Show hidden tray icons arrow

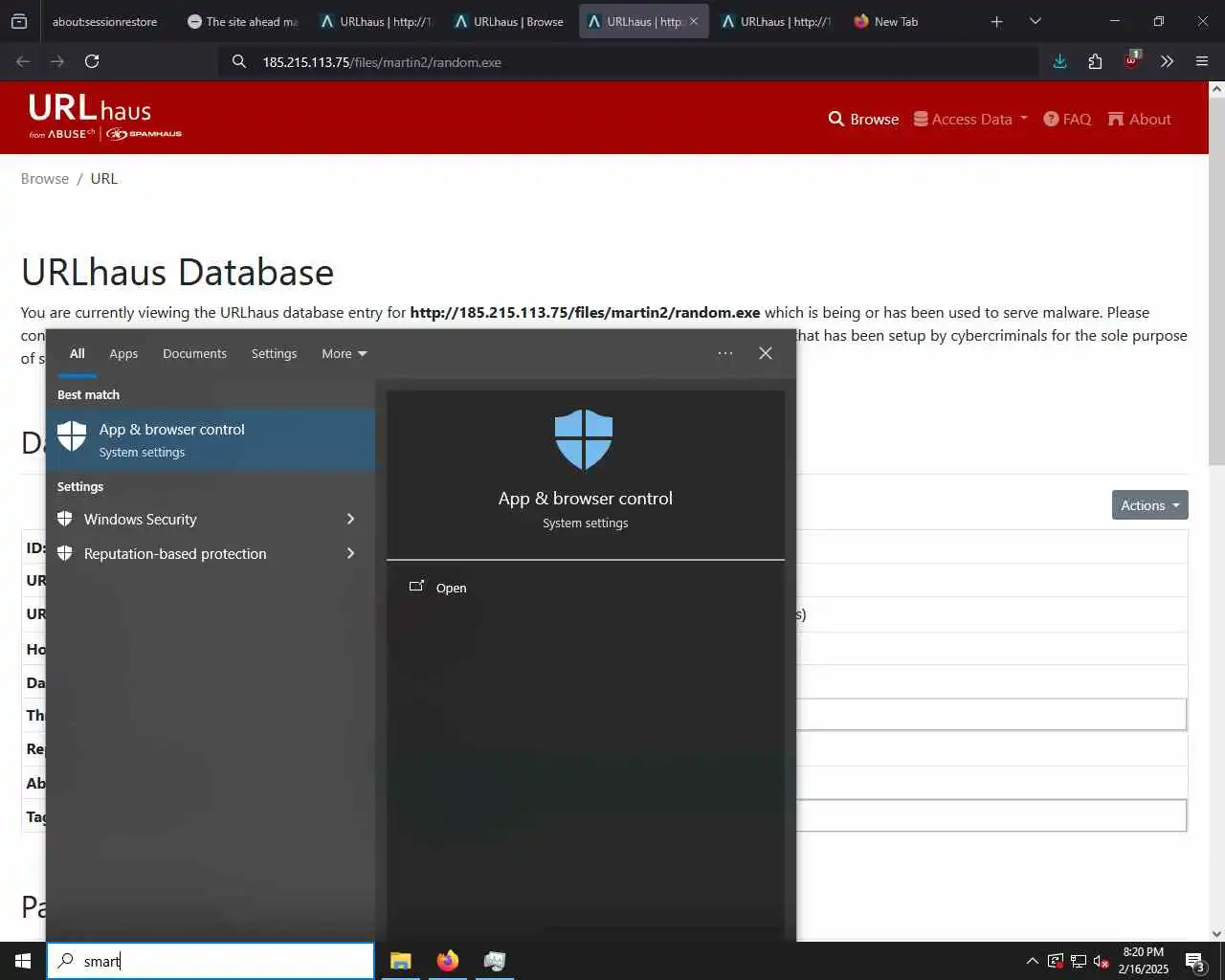click(1032, 961)
